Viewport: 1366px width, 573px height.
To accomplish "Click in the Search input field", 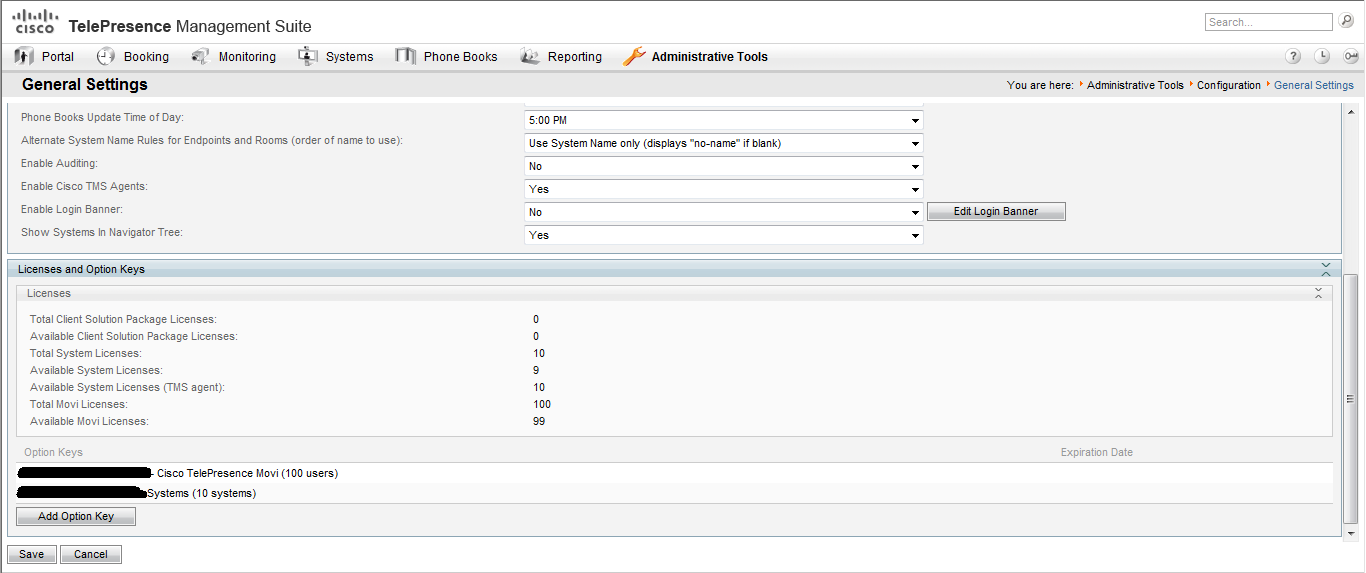I will pyautogui.click(x=1269, y=22).
